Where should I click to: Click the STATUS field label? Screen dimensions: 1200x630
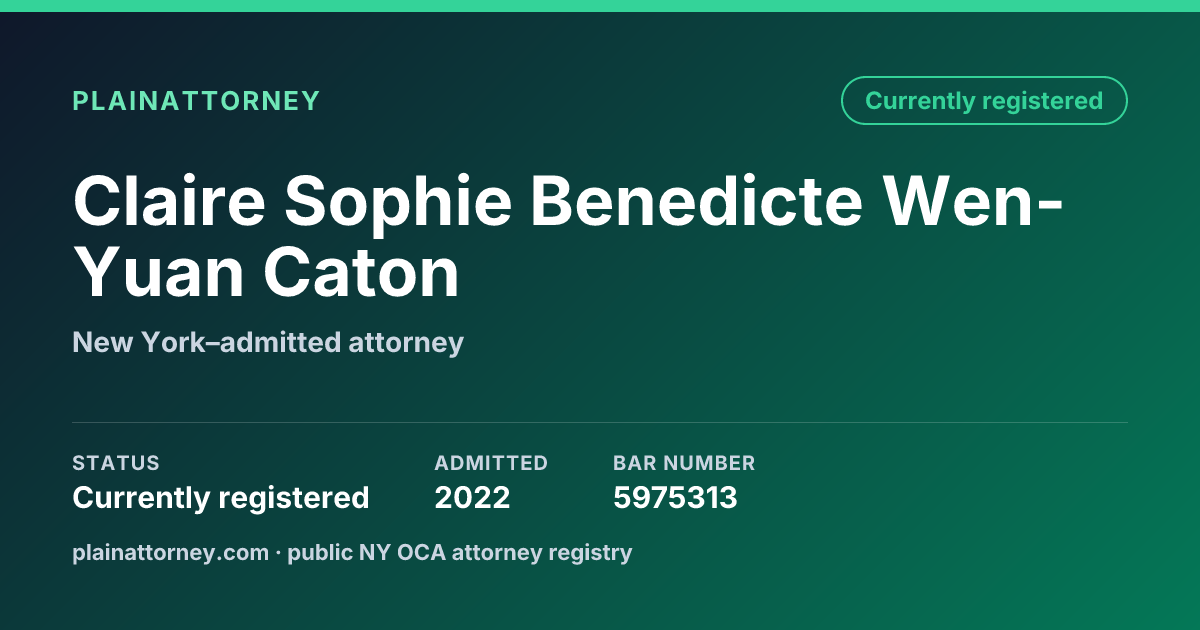(x=116, y=463)
